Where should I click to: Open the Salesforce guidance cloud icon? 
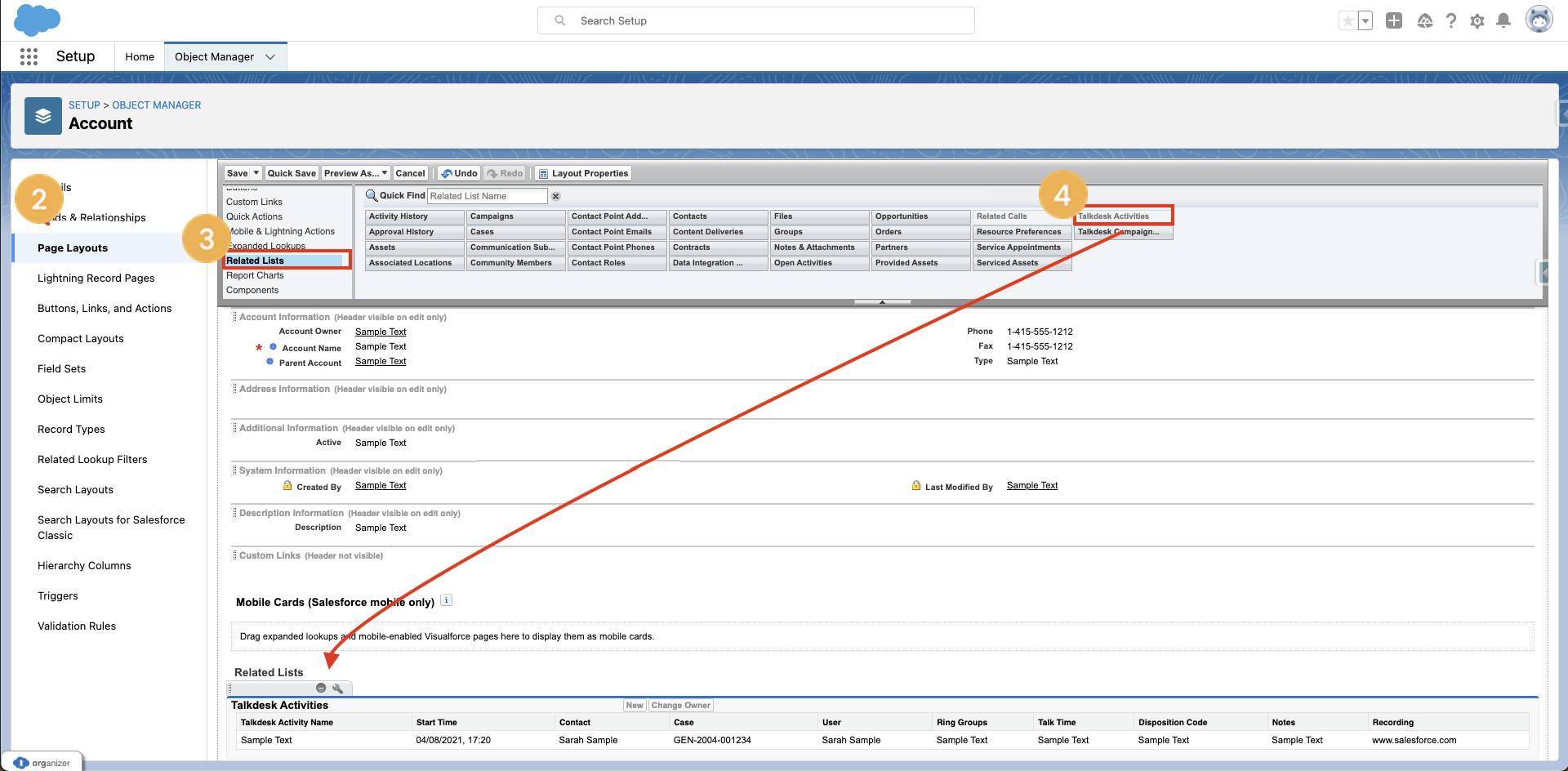click(x=1425, y=20)
